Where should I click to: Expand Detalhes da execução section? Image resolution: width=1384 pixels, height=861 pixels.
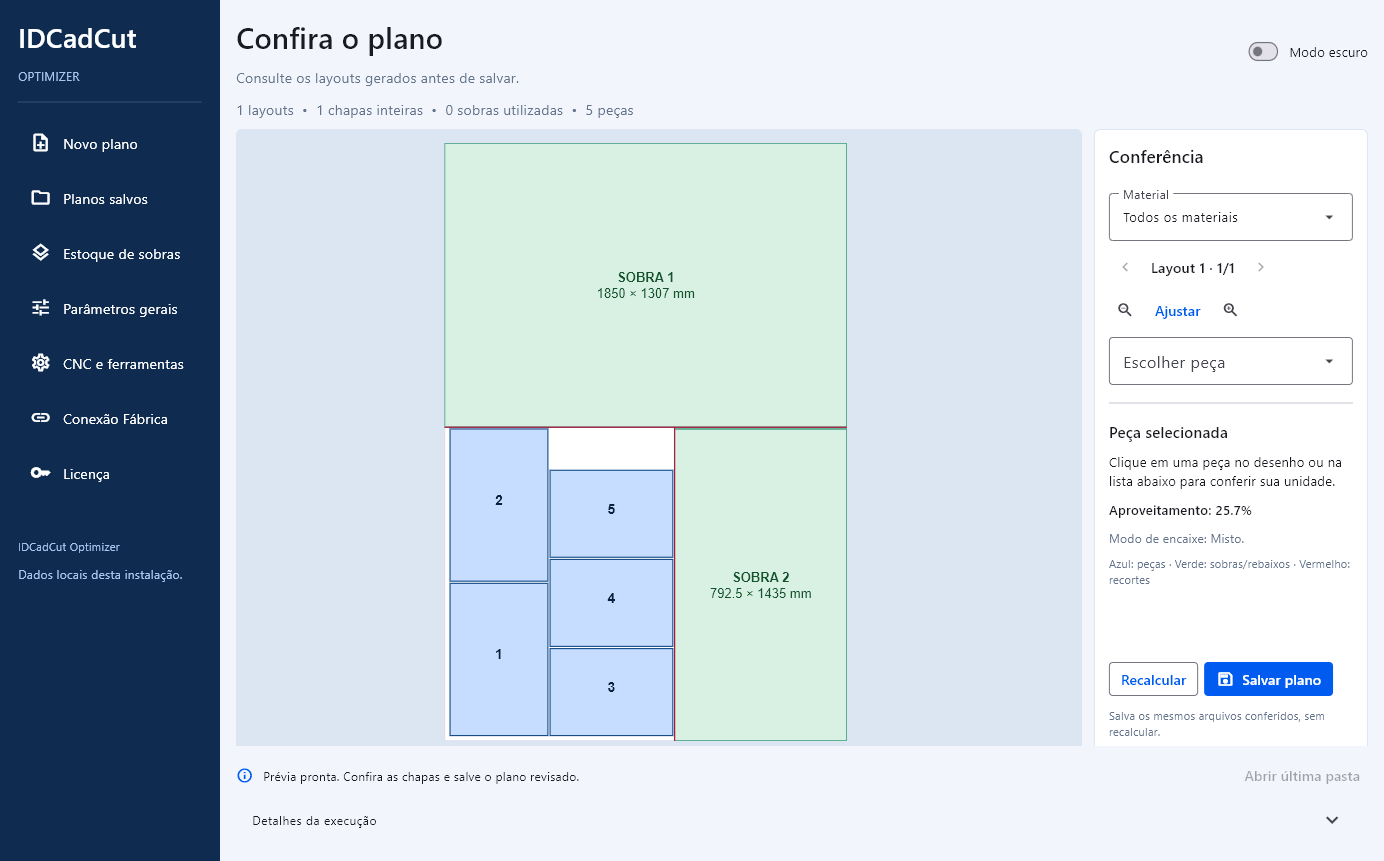point(795,820)
